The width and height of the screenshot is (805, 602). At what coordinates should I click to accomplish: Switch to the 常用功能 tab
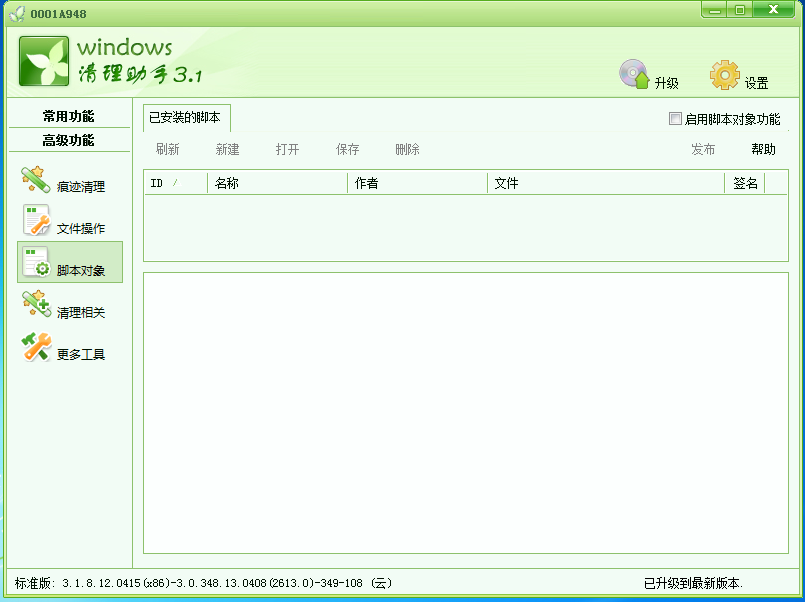(x=68, y=115)
